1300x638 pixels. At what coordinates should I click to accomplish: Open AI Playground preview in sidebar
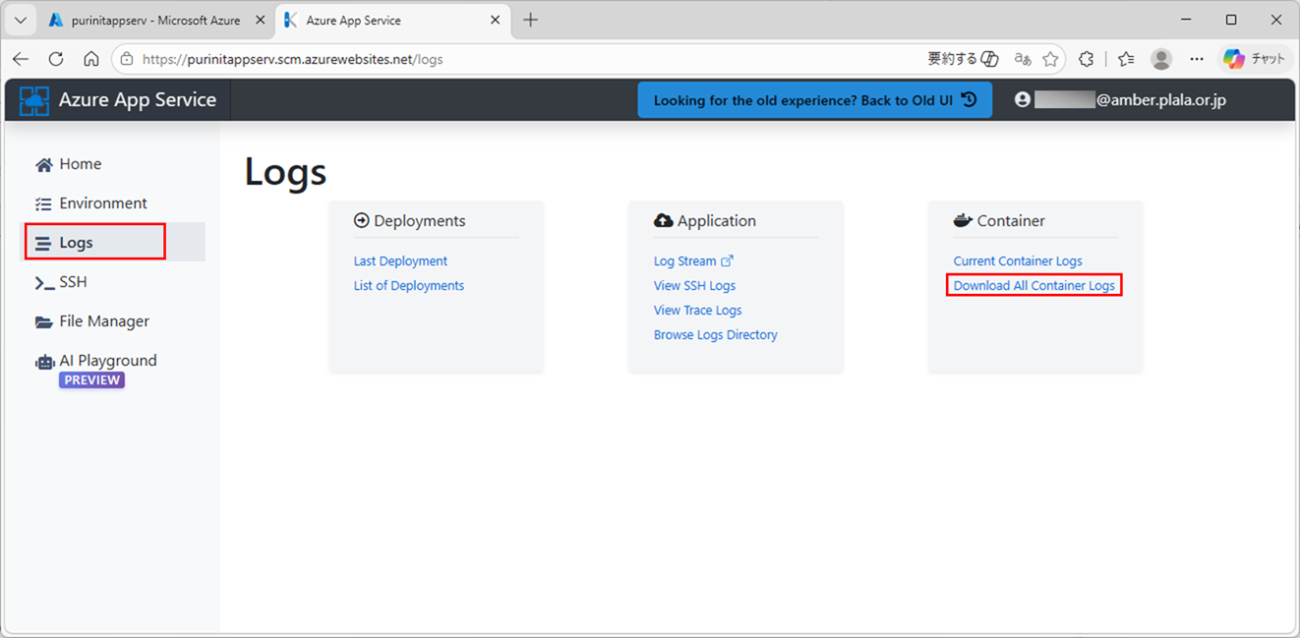(x=107, y=361)
